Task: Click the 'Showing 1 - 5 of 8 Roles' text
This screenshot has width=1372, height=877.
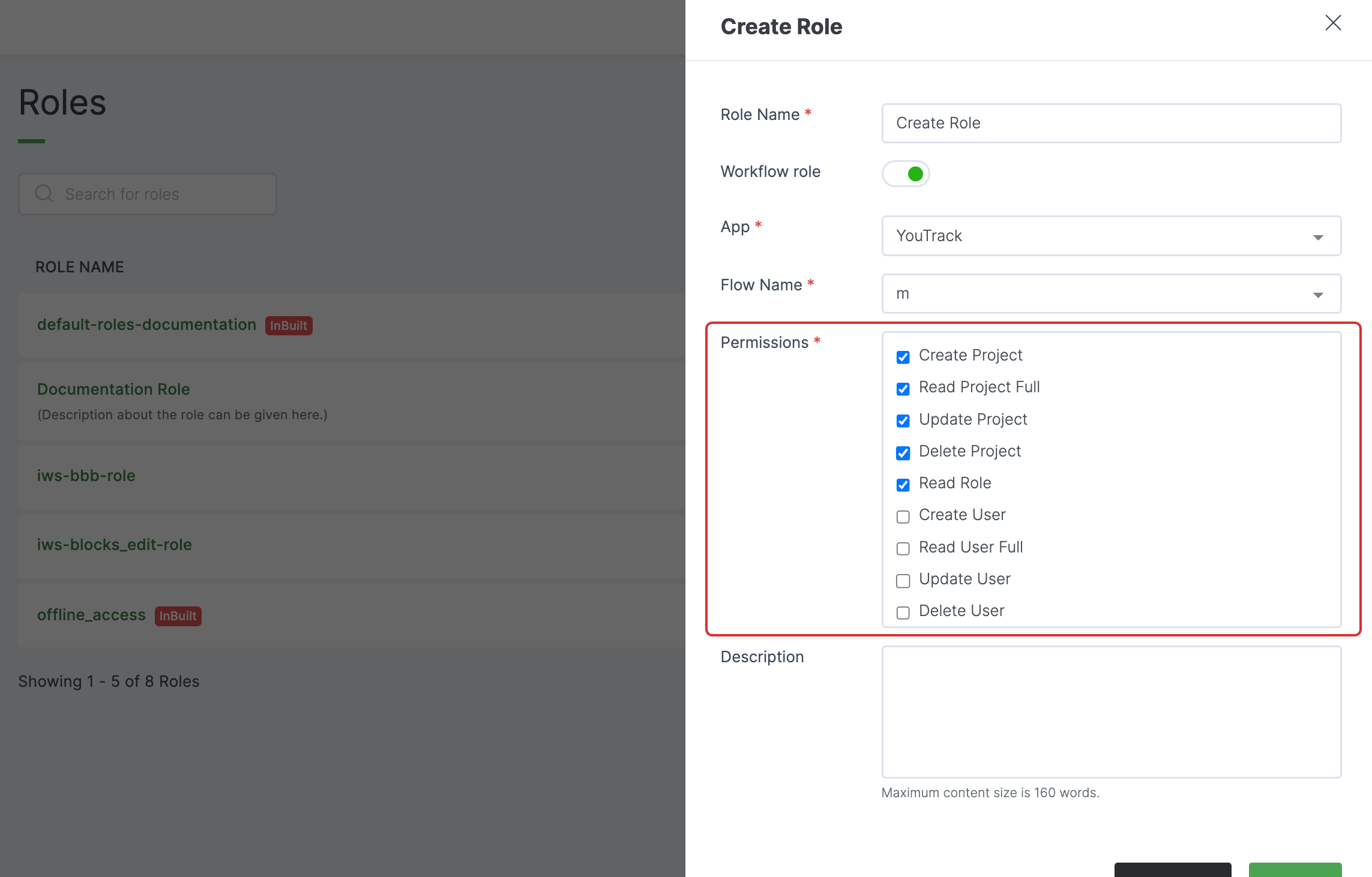Action: [x=109, y=681]
